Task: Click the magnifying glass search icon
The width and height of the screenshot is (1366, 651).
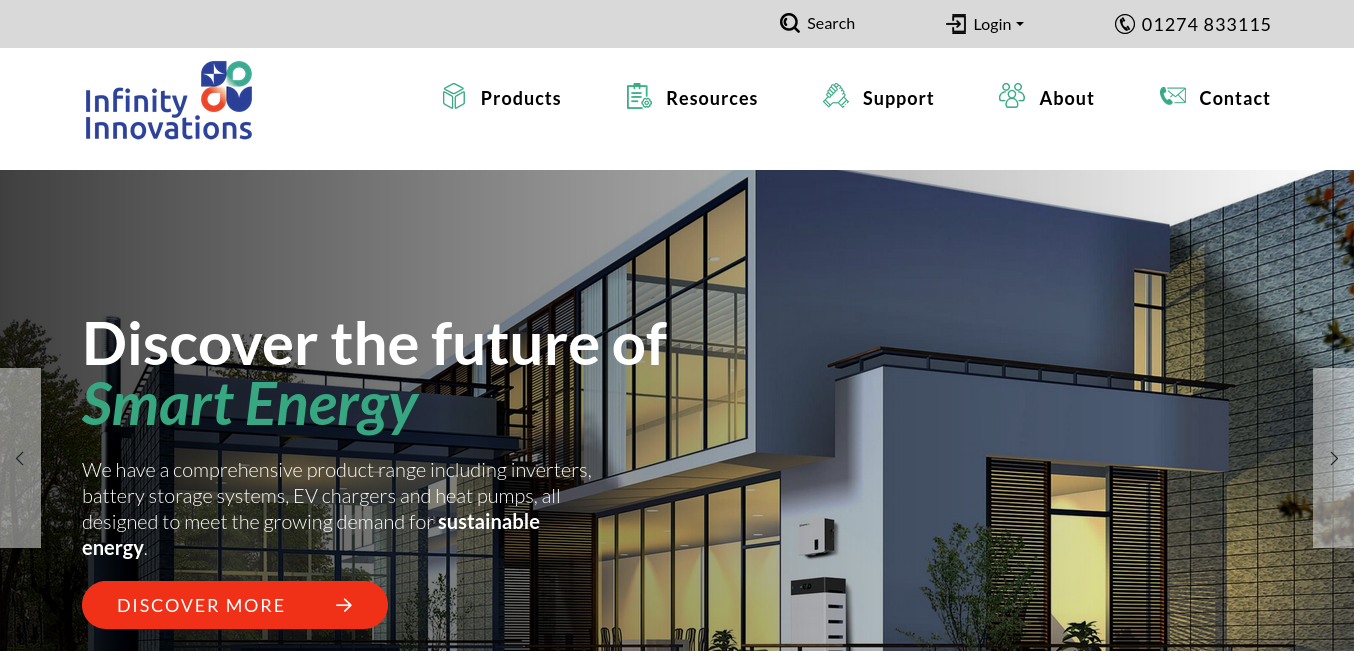Action: click(x=790, y=23)
